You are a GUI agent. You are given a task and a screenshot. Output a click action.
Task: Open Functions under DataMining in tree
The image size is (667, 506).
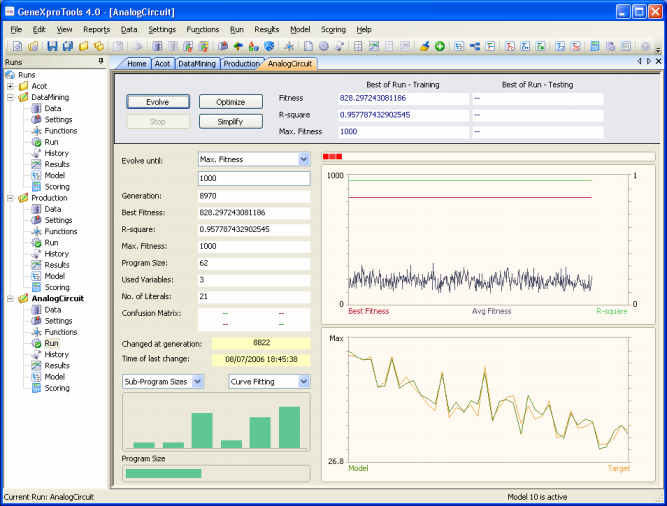pyautogui.click(x=61, y=131)
